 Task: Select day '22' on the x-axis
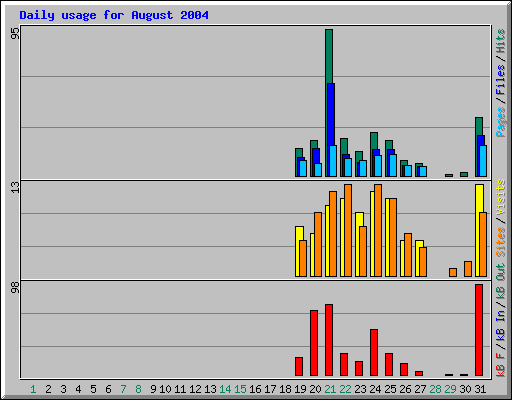pos(345,389)
